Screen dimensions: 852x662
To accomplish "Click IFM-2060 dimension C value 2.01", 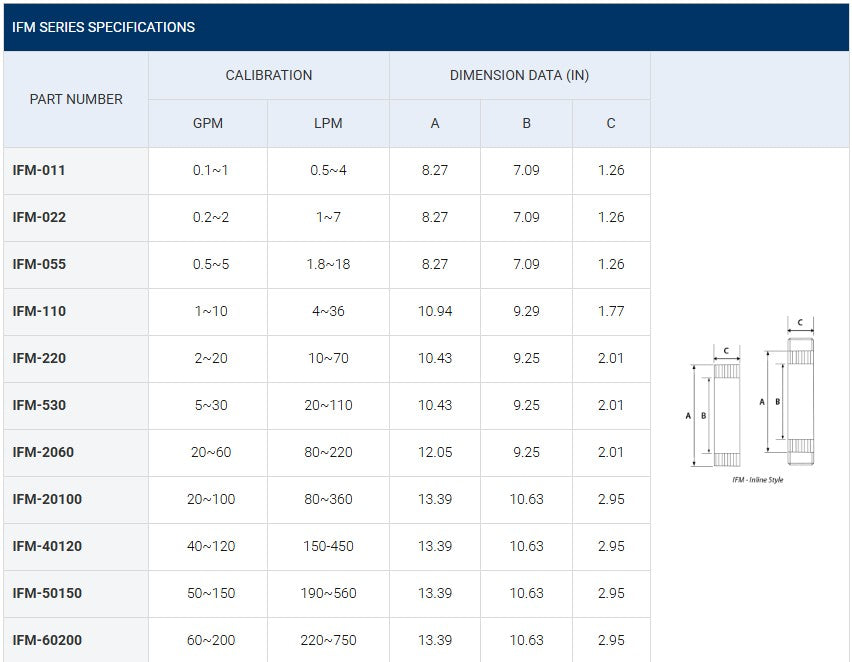I will (611, 452).
